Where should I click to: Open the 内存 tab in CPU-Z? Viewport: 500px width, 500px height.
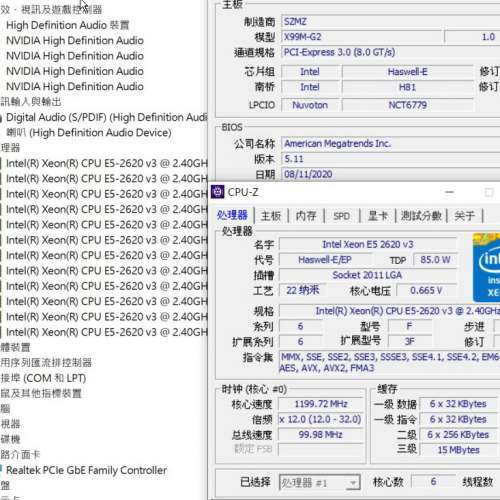(306, 216)
